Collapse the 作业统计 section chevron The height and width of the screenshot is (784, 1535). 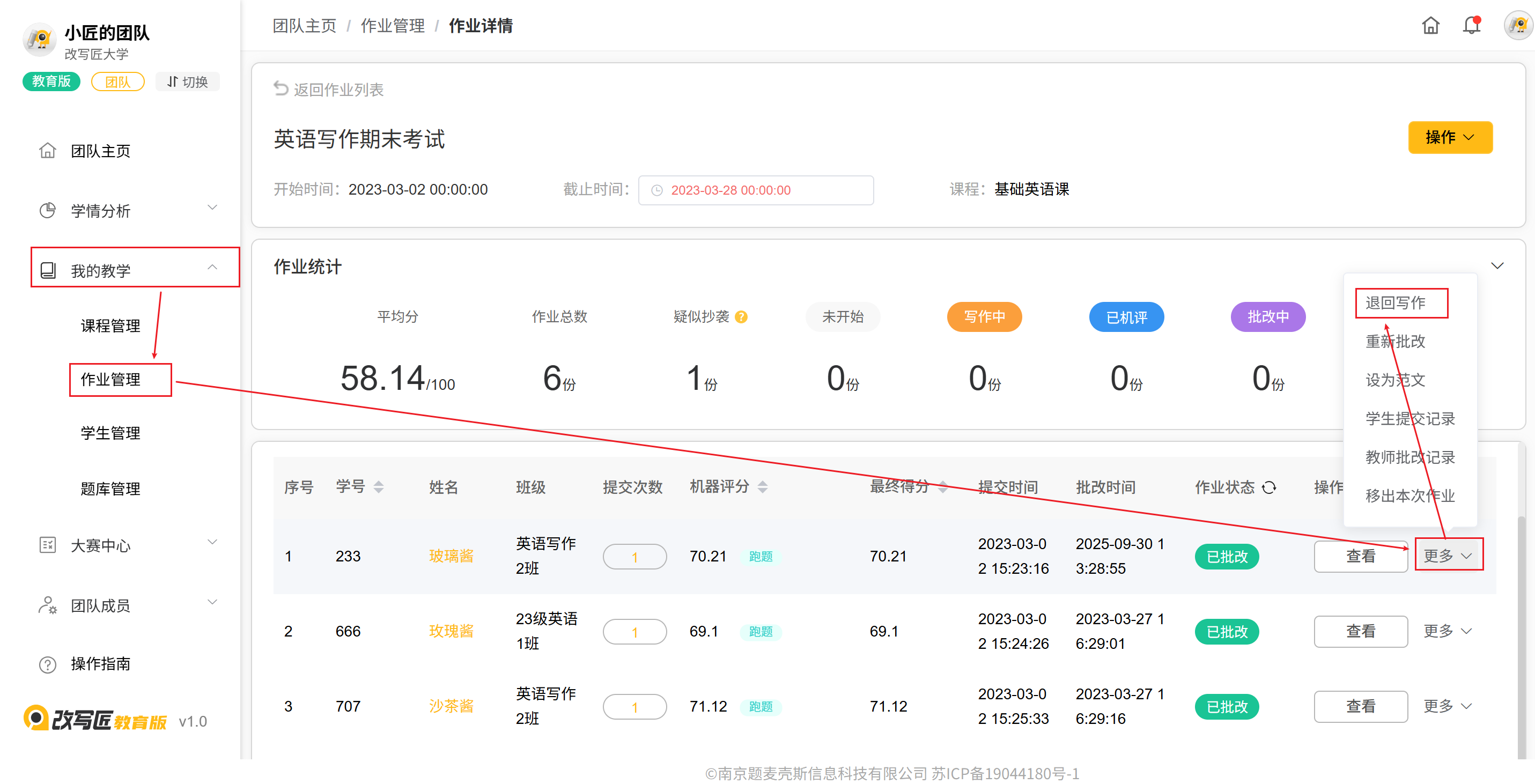[x=1497, y=265]
